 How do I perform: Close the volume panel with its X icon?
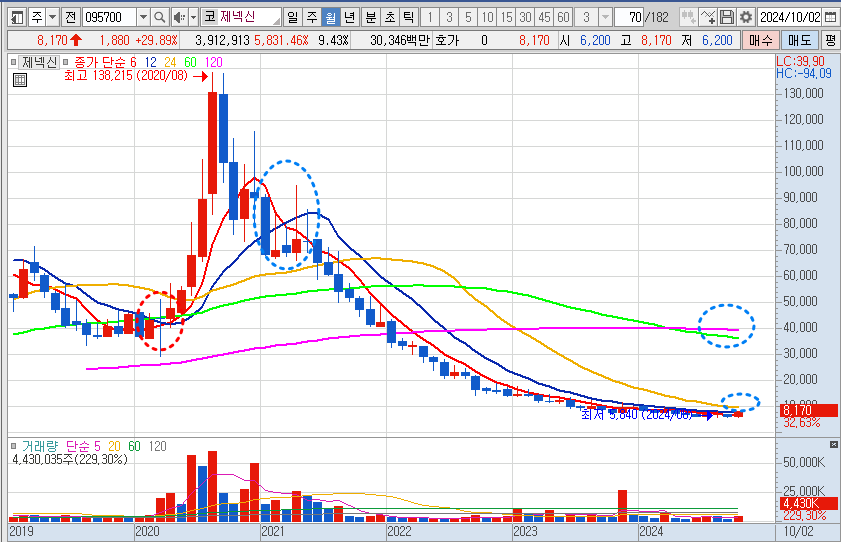[833, 444]
